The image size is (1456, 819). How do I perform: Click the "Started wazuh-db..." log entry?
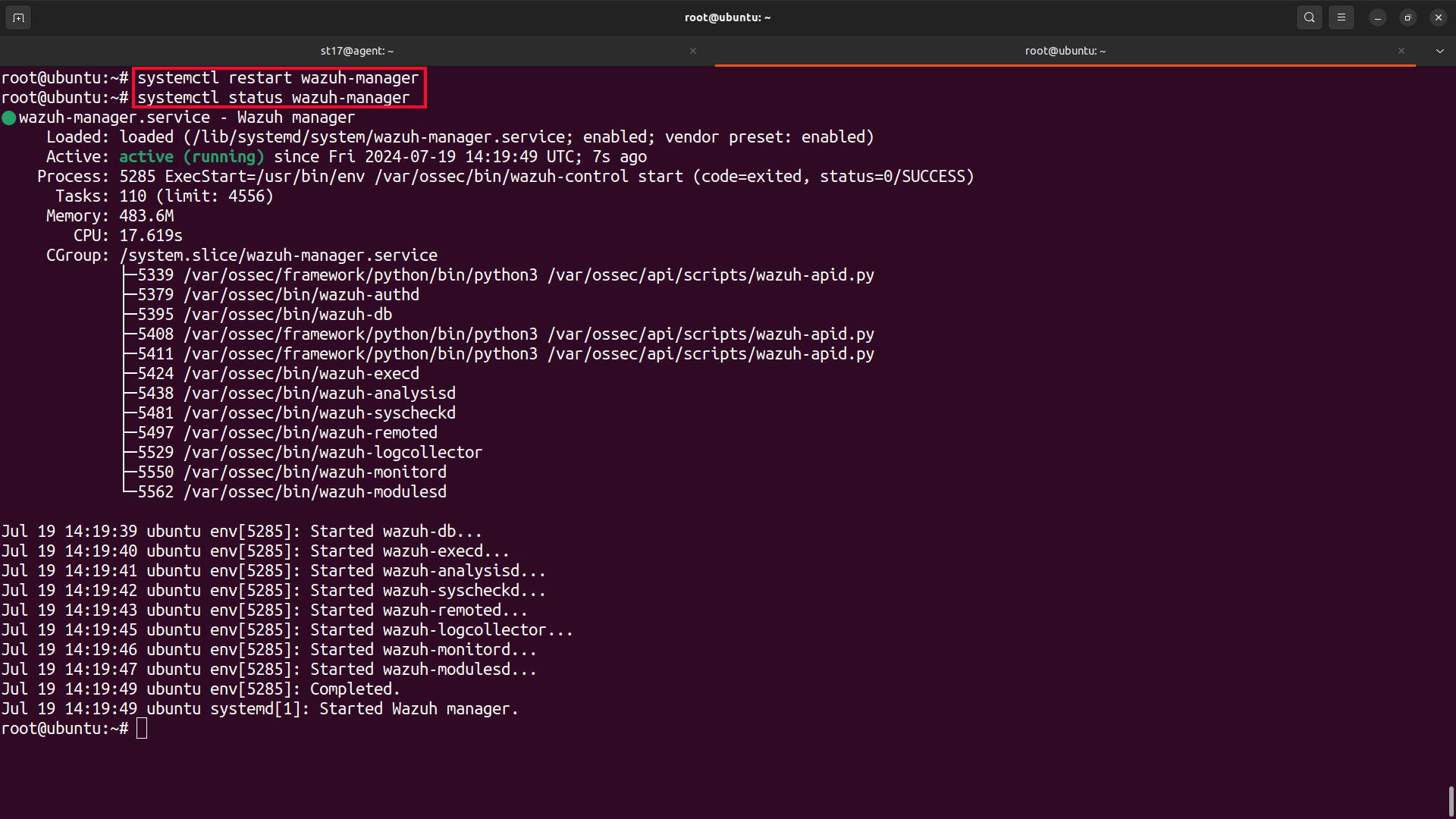(242, 532)
